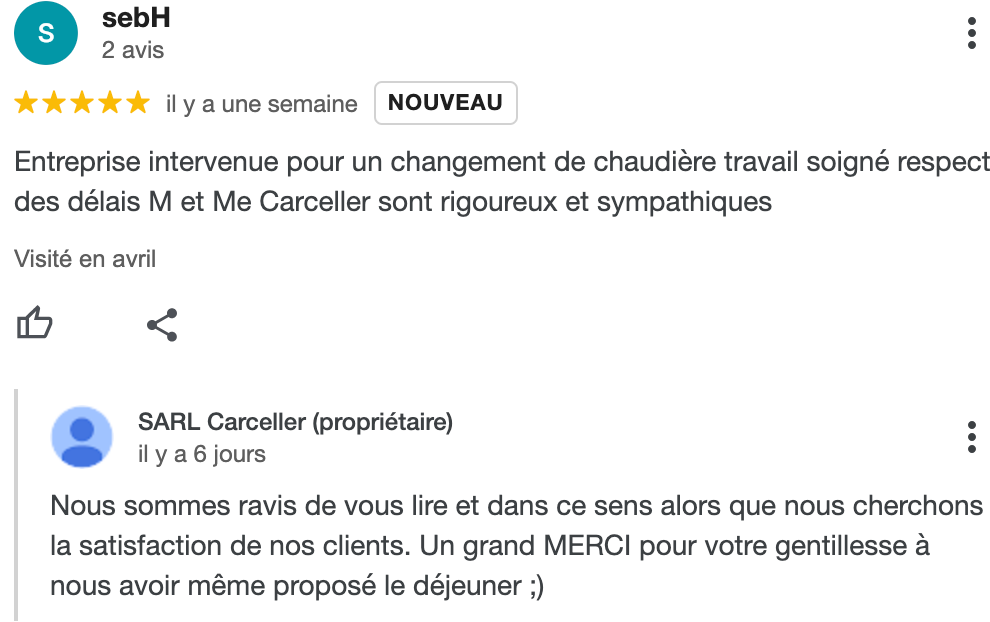990x622 pixels.
Task: Click the review text about changement de chaudière
Action: pos(502,182)
